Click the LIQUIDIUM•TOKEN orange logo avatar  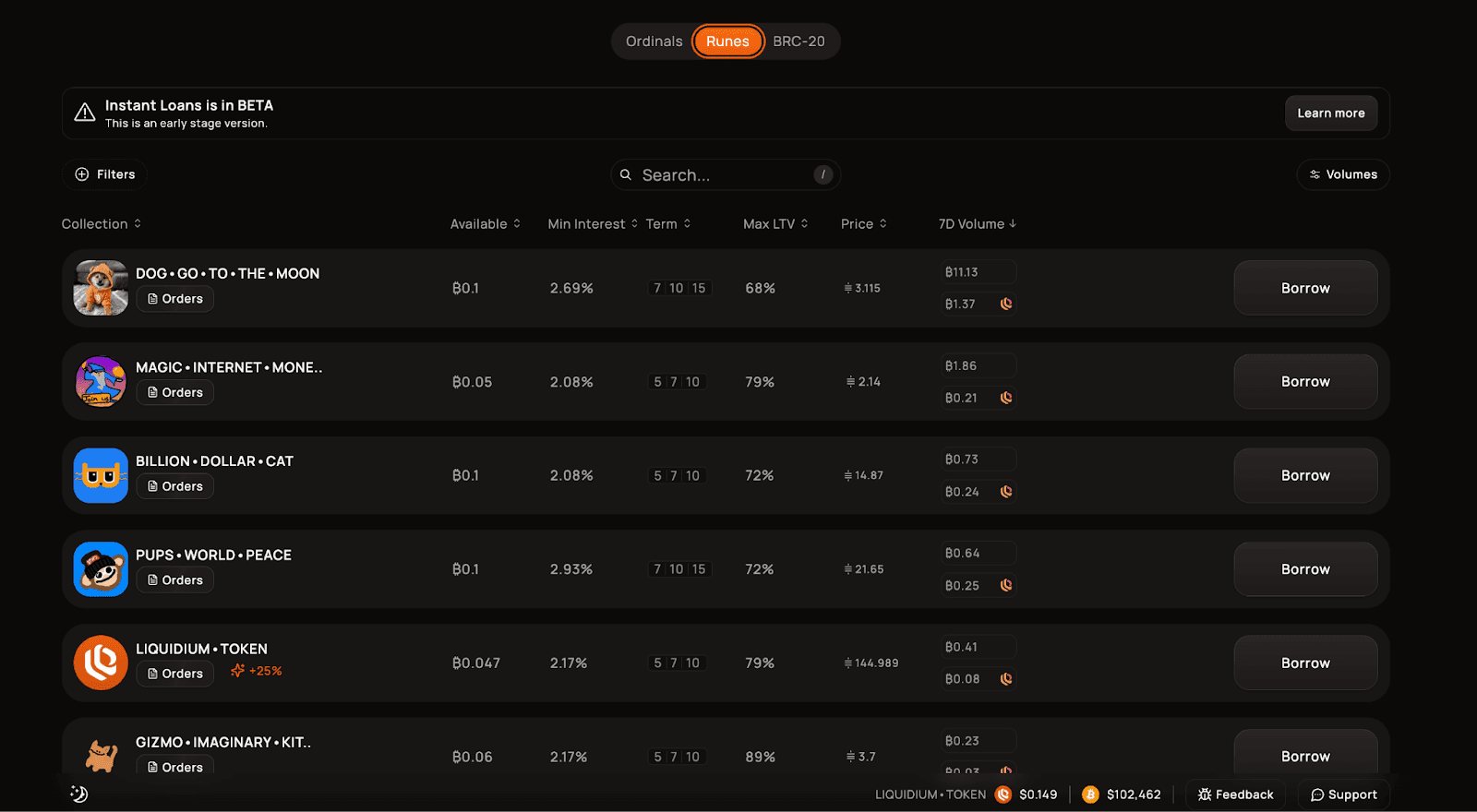pyautogui.click(x=101, y=663)
